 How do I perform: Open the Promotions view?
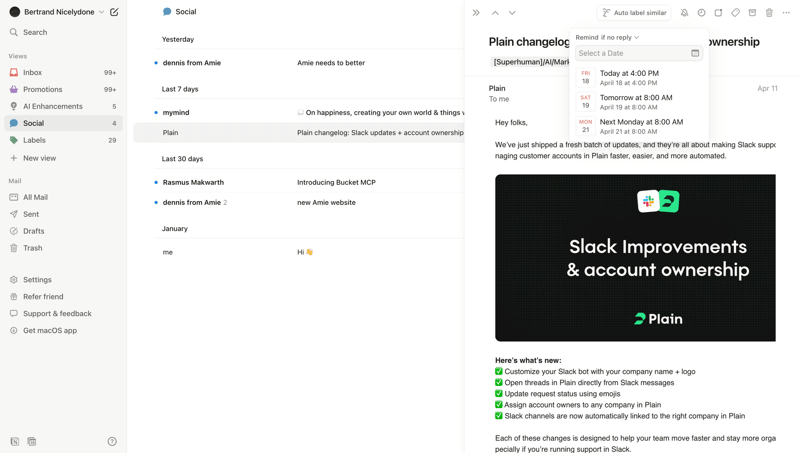(x=63, y=89)
